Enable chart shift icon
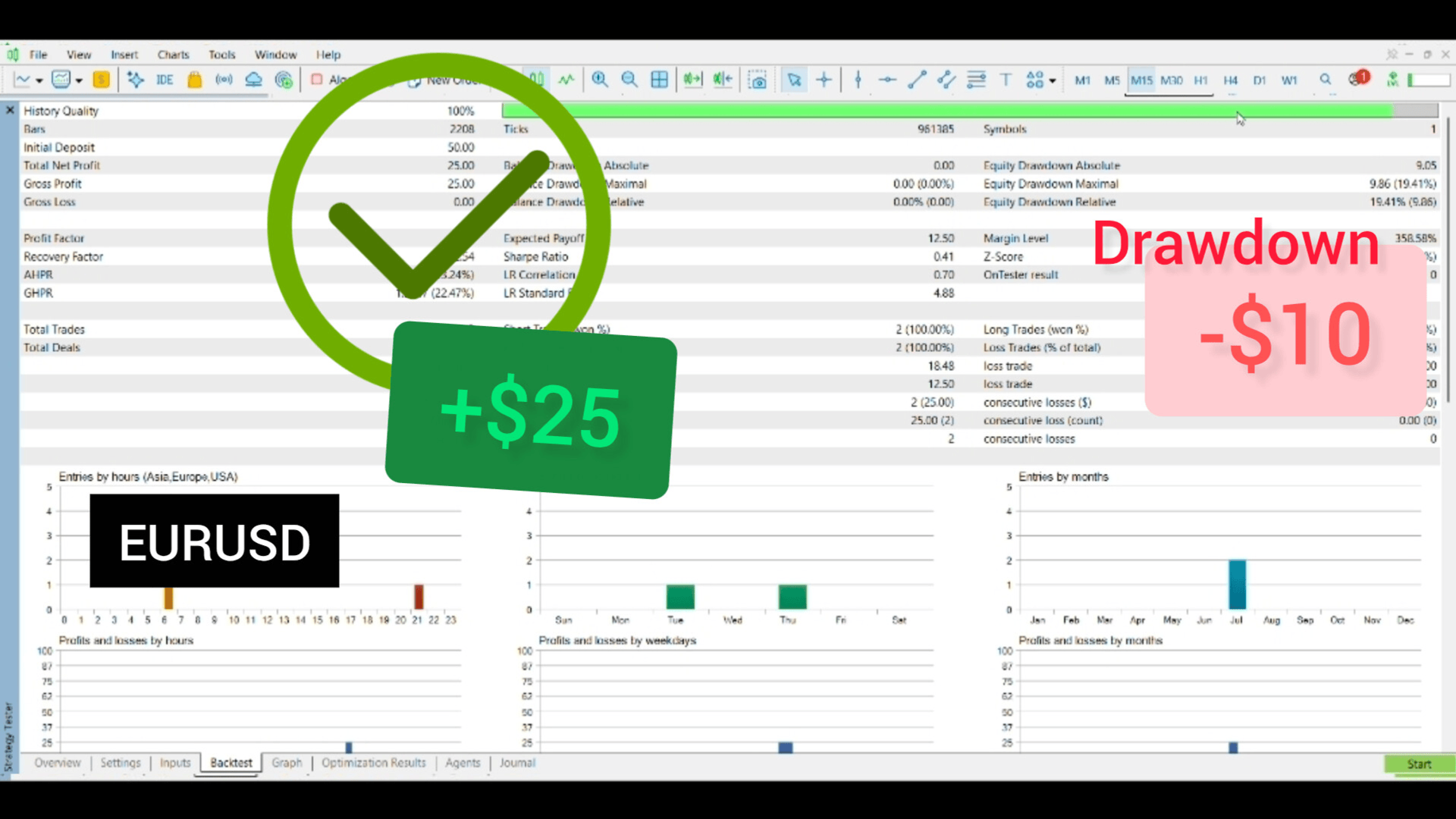Screen dimensions: 1456x819 pos(723,80)
